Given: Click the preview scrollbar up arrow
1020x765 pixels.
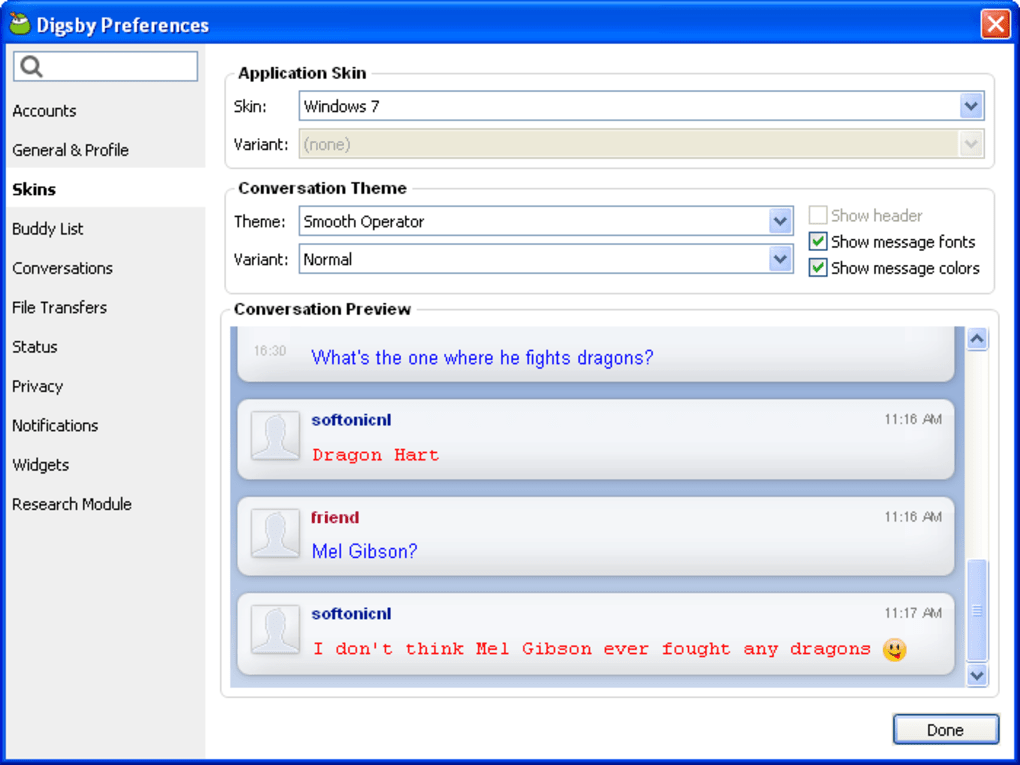Looking at the screenshot, I should click(x=976, y=338).
